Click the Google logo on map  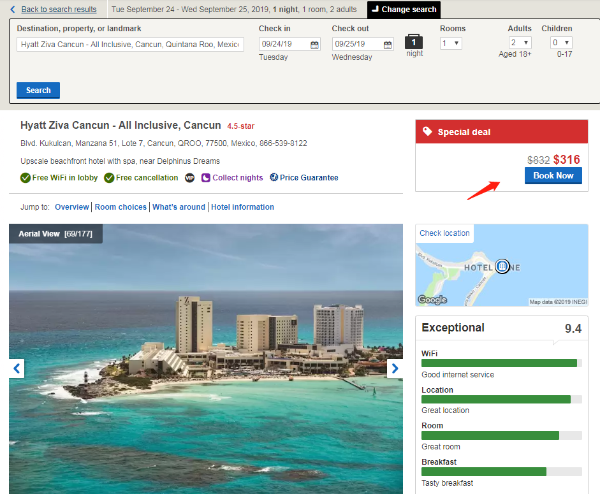[x=432, y=299]
